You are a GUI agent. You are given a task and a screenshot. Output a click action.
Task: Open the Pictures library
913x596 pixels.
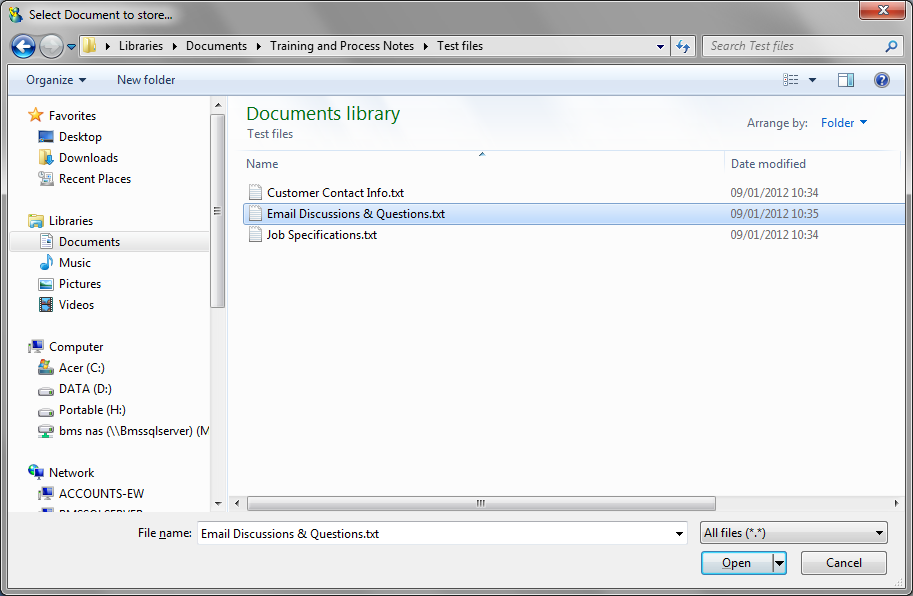point(80,283)
